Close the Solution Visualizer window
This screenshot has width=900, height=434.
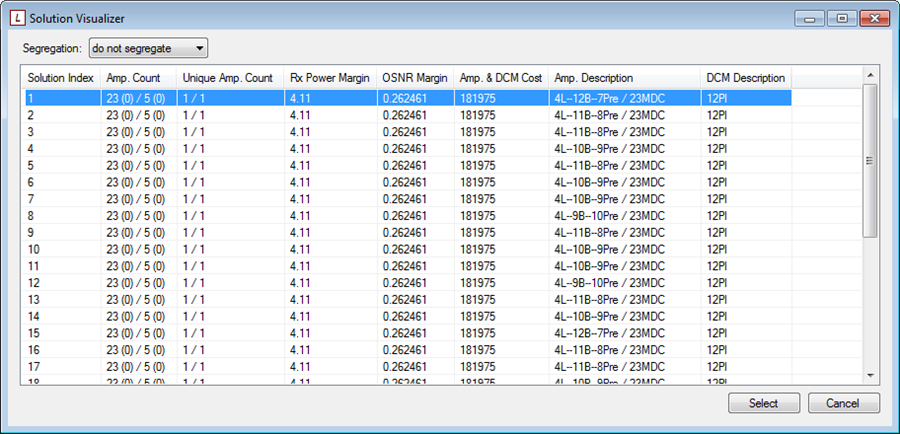click(x=875, y=19)
